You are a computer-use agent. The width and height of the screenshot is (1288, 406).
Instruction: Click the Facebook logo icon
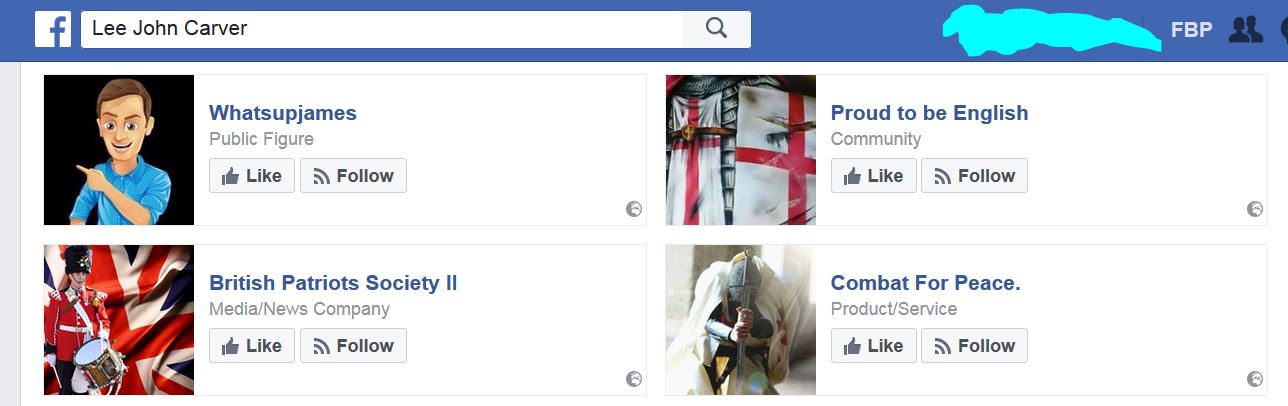tap(53, 29)
